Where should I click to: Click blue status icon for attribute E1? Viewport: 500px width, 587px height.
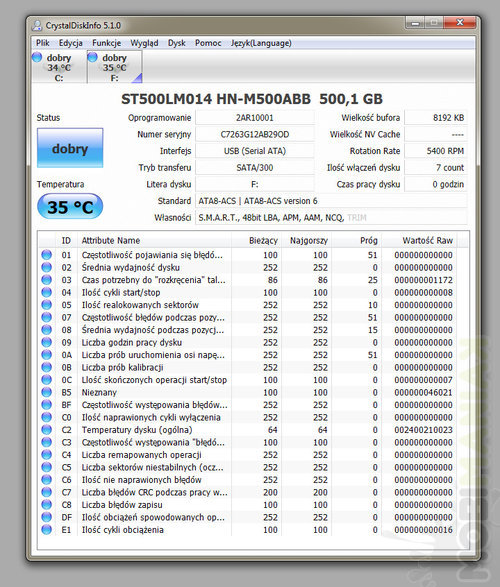click(47, 529)
